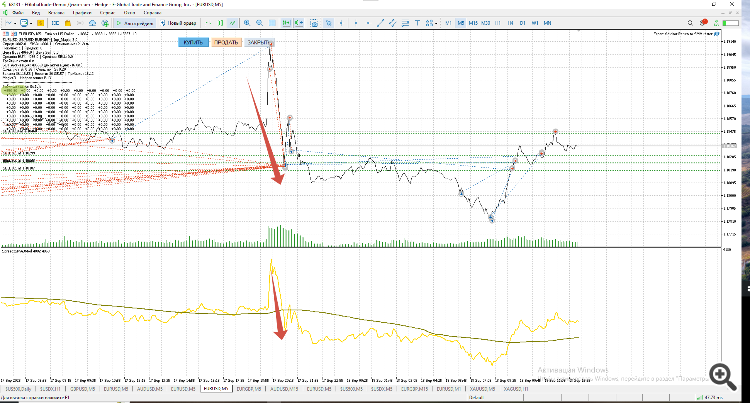
Task: Expand the graphical objects dropdown arrow
Action: 436,23
